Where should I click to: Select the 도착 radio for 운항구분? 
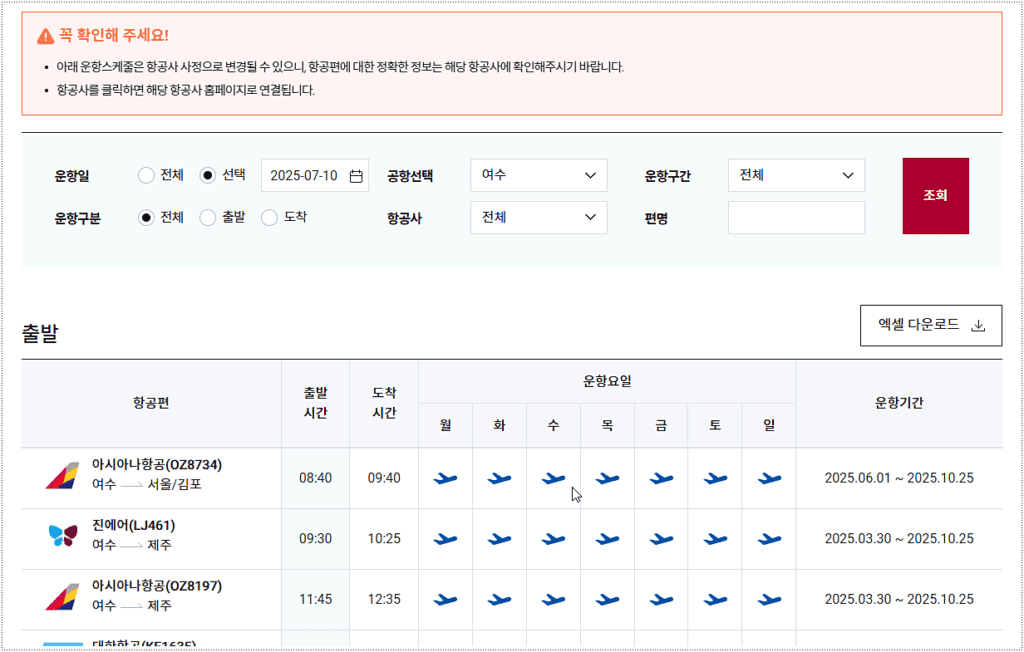click(x=269, y=218)
